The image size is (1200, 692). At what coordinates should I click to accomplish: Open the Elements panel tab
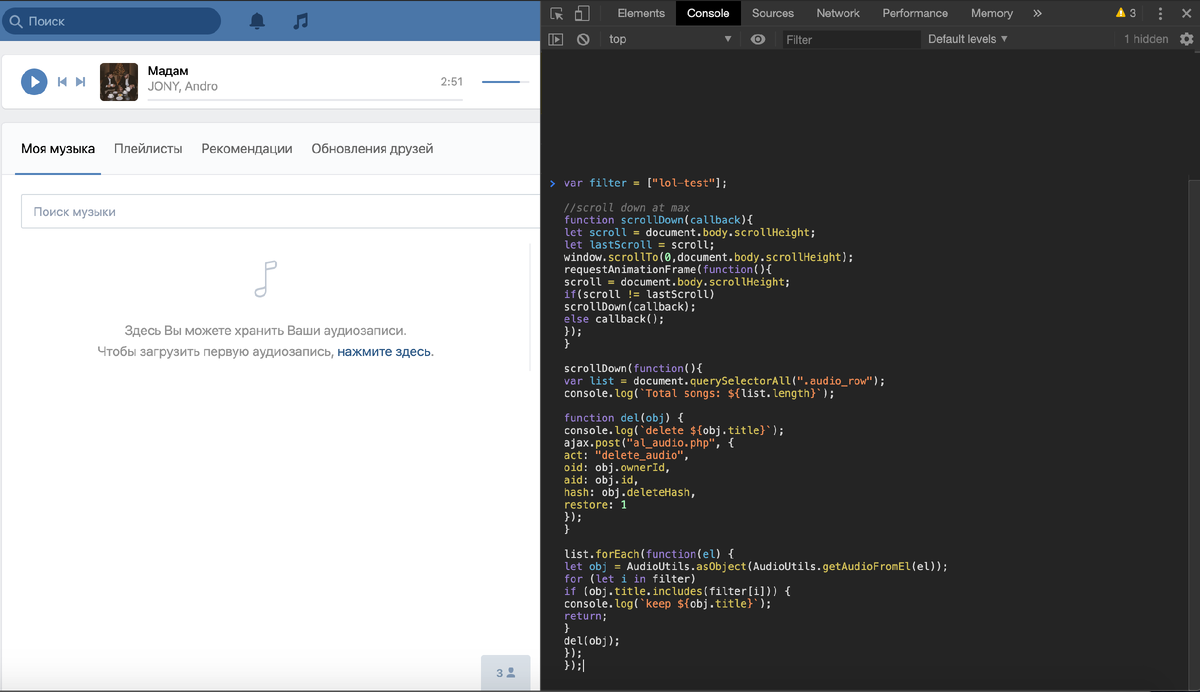(x=641, y=13)
